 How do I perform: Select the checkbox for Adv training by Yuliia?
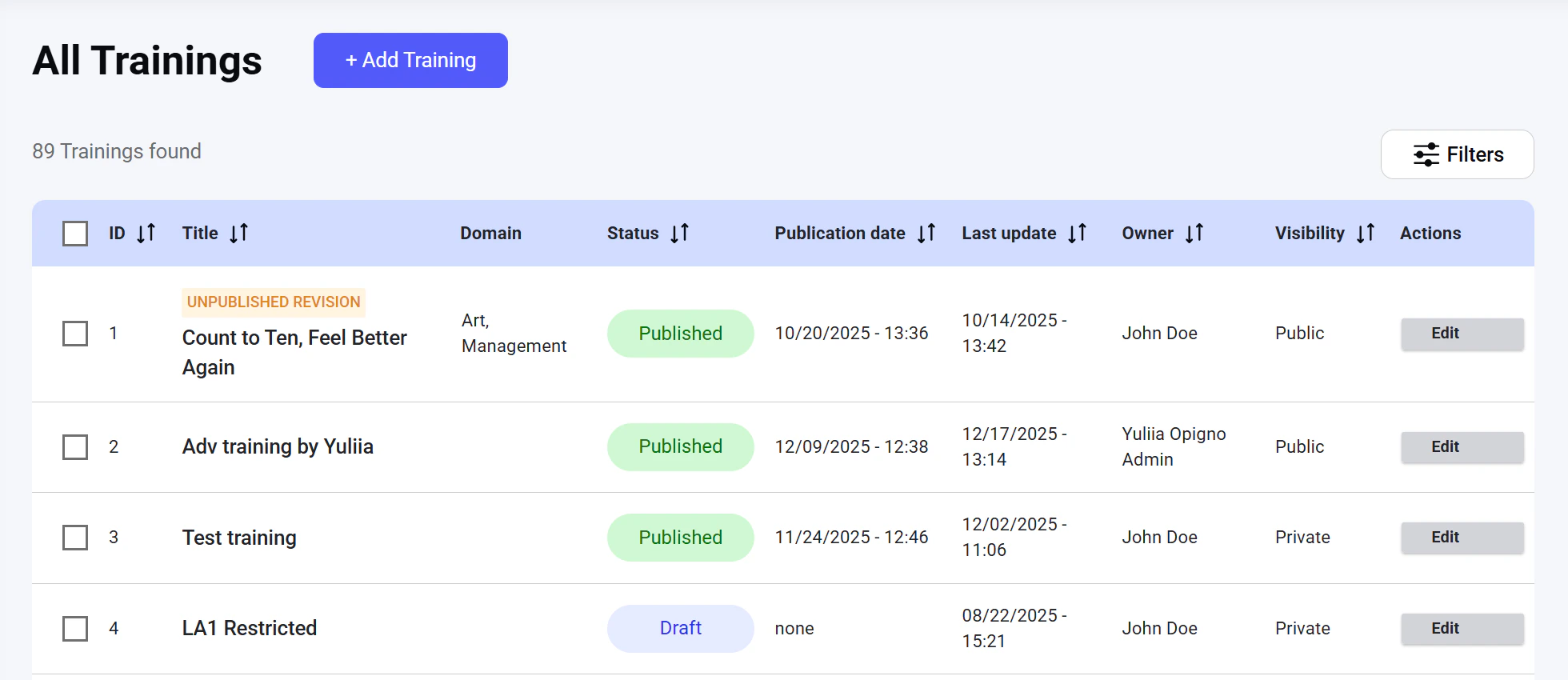tap(75, 447)
